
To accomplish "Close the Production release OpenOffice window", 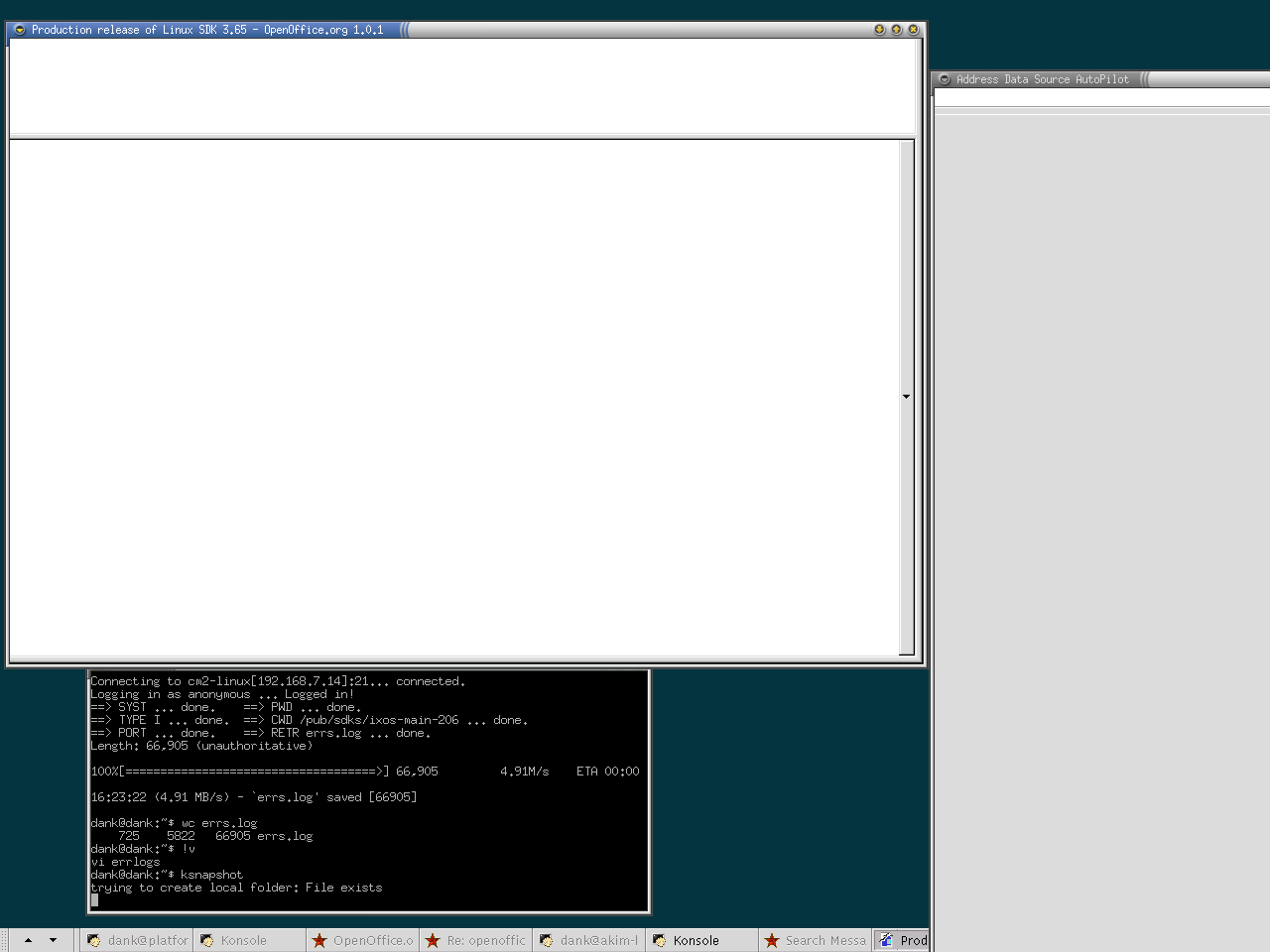I will [x=913, y=30].
